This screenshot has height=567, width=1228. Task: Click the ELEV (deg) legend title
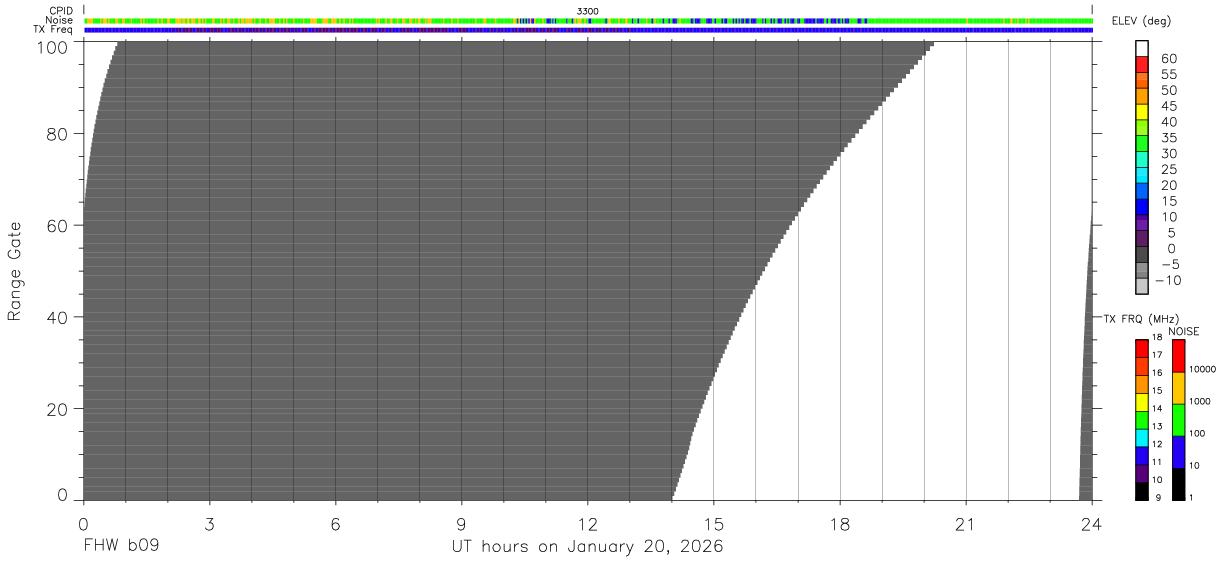1140,22
